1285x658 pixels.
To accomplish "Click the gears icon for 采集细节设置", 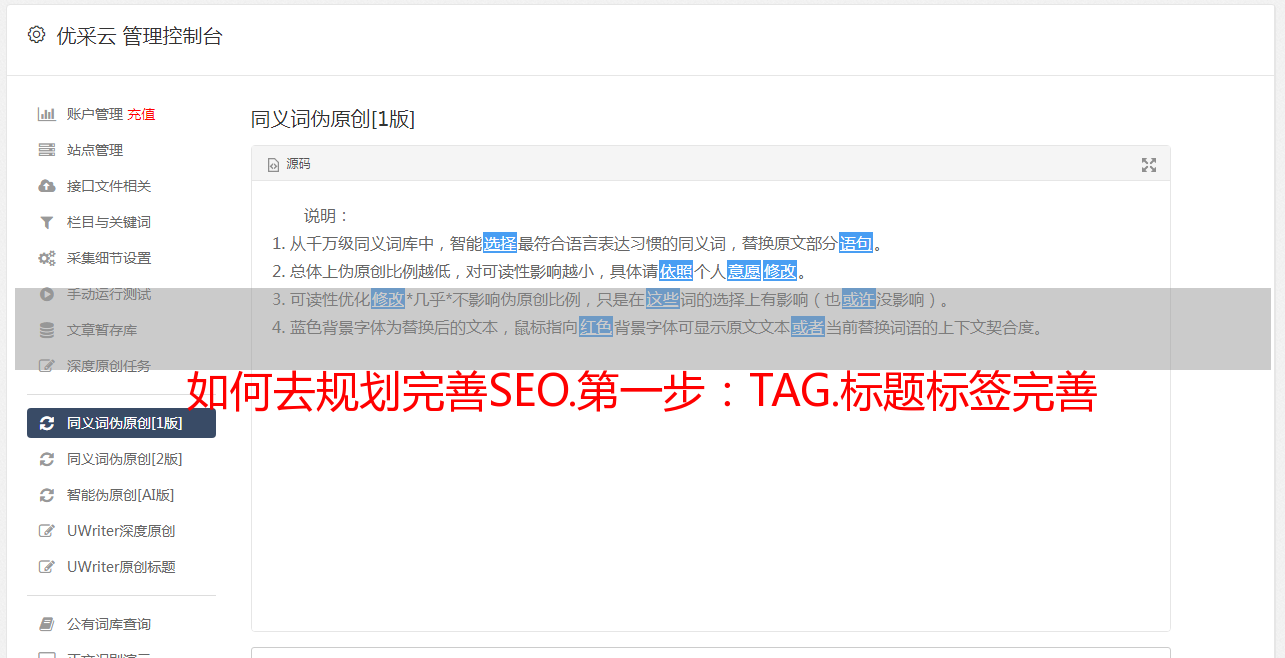I will (x=46, y=258).
